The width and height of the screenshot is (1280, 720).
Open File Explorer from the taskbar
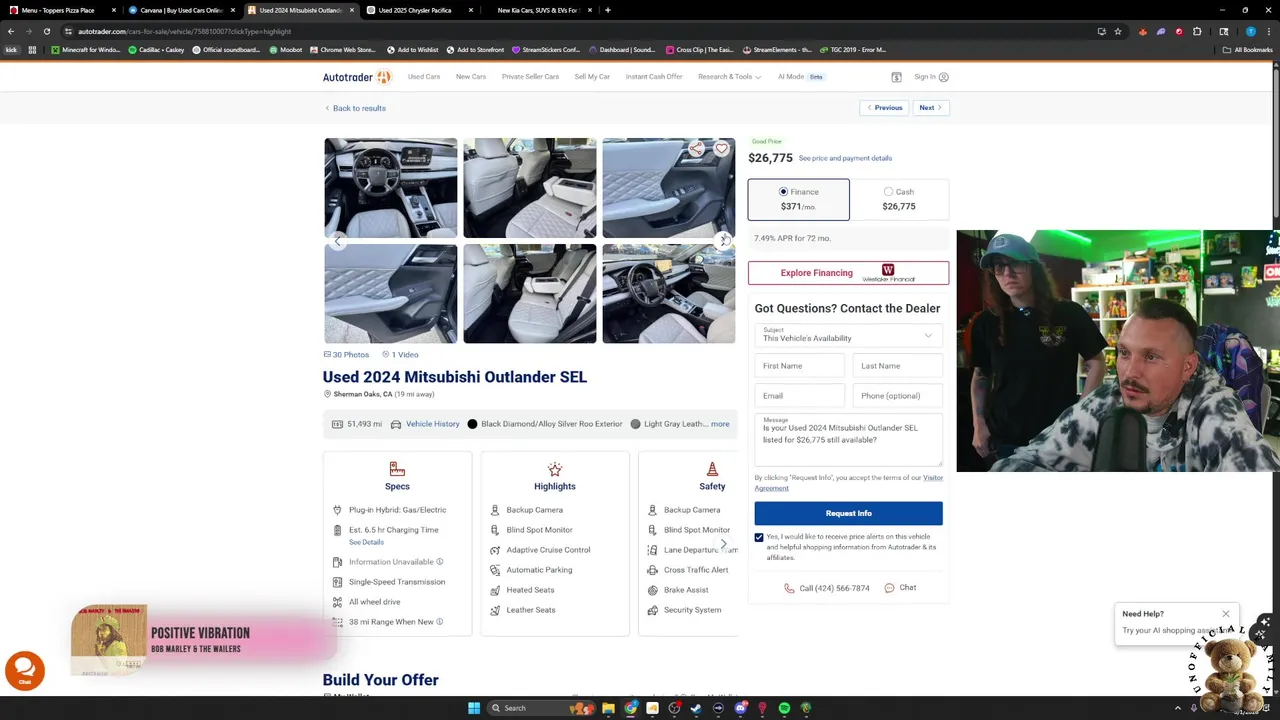pos(608,708)
